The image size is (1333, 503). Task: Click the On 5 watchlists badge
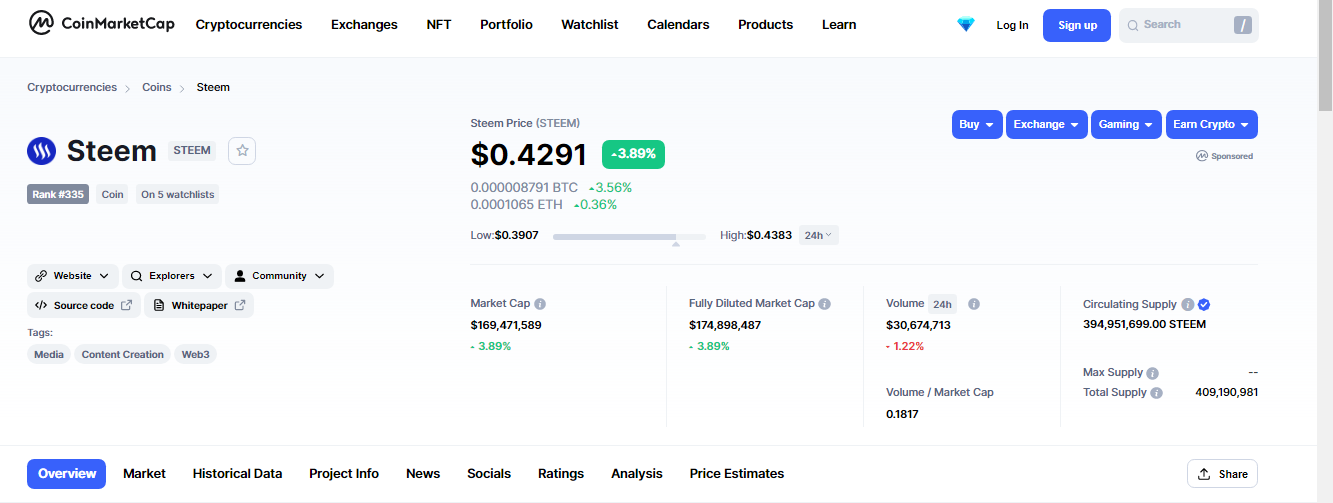(x=178, y=194)
